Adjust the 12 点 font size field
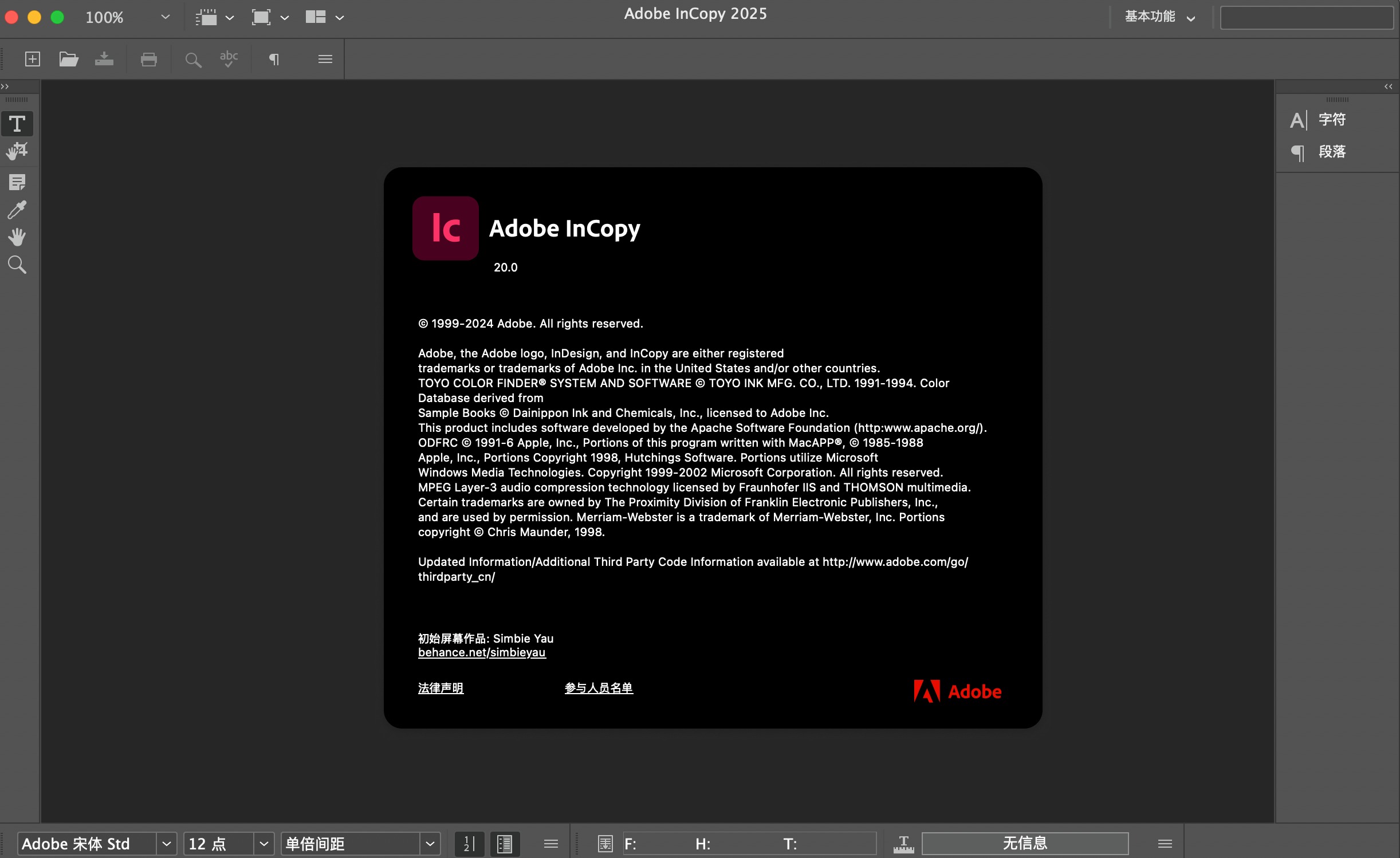 click(218, 843)
